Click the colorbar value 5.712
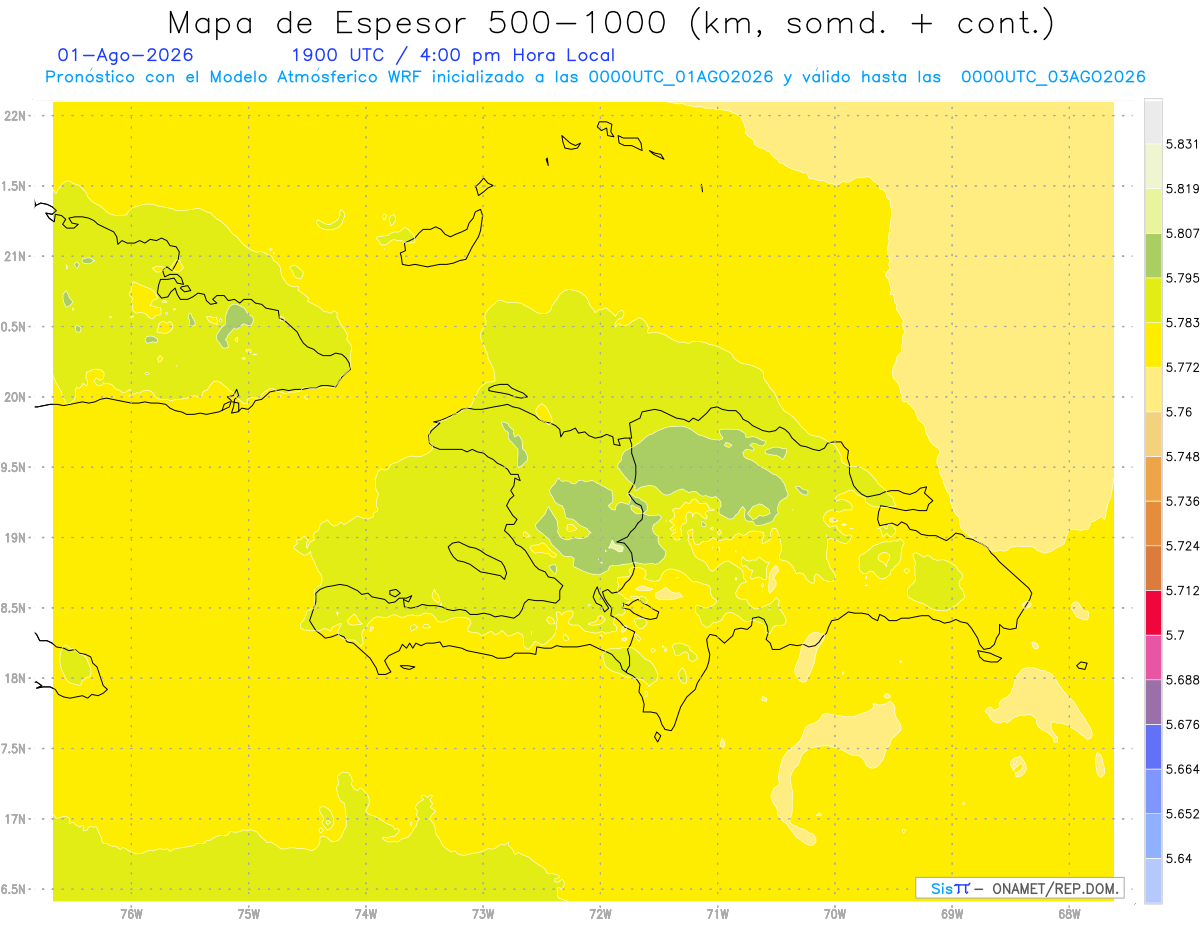This screenshot has width=1200, height=927. click(1183, 590)
